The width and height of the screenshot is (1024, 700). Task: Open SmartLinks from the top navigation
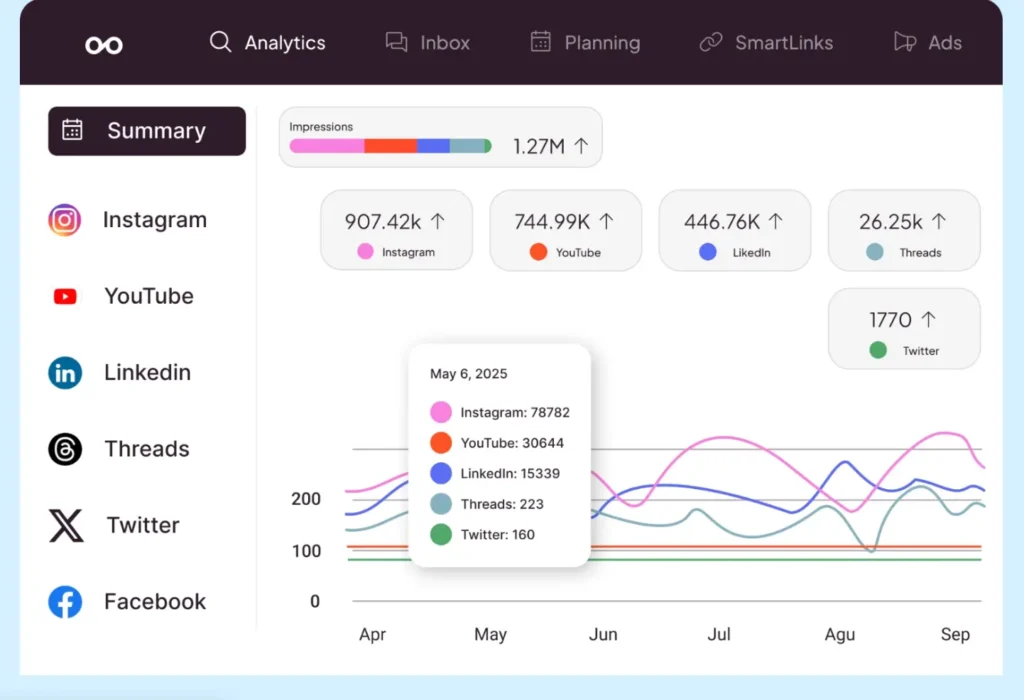(767, 43)
